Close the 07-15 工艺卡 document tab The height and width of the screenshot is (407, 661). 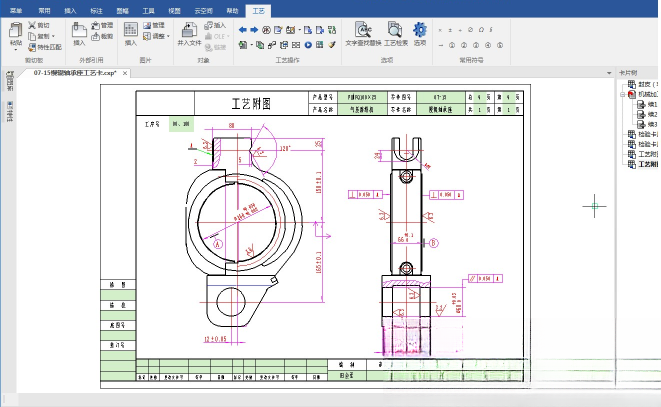pos(125,73)
